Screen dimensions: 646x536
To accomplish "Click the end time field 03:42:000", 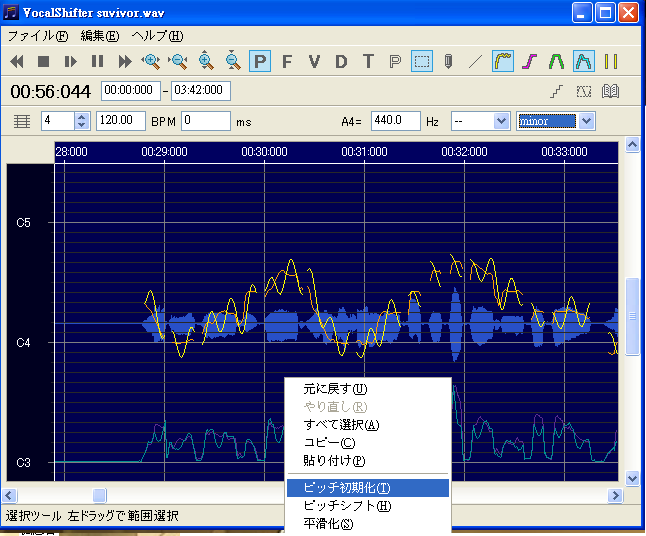I will pyautogui.click(x=201, y=91).
